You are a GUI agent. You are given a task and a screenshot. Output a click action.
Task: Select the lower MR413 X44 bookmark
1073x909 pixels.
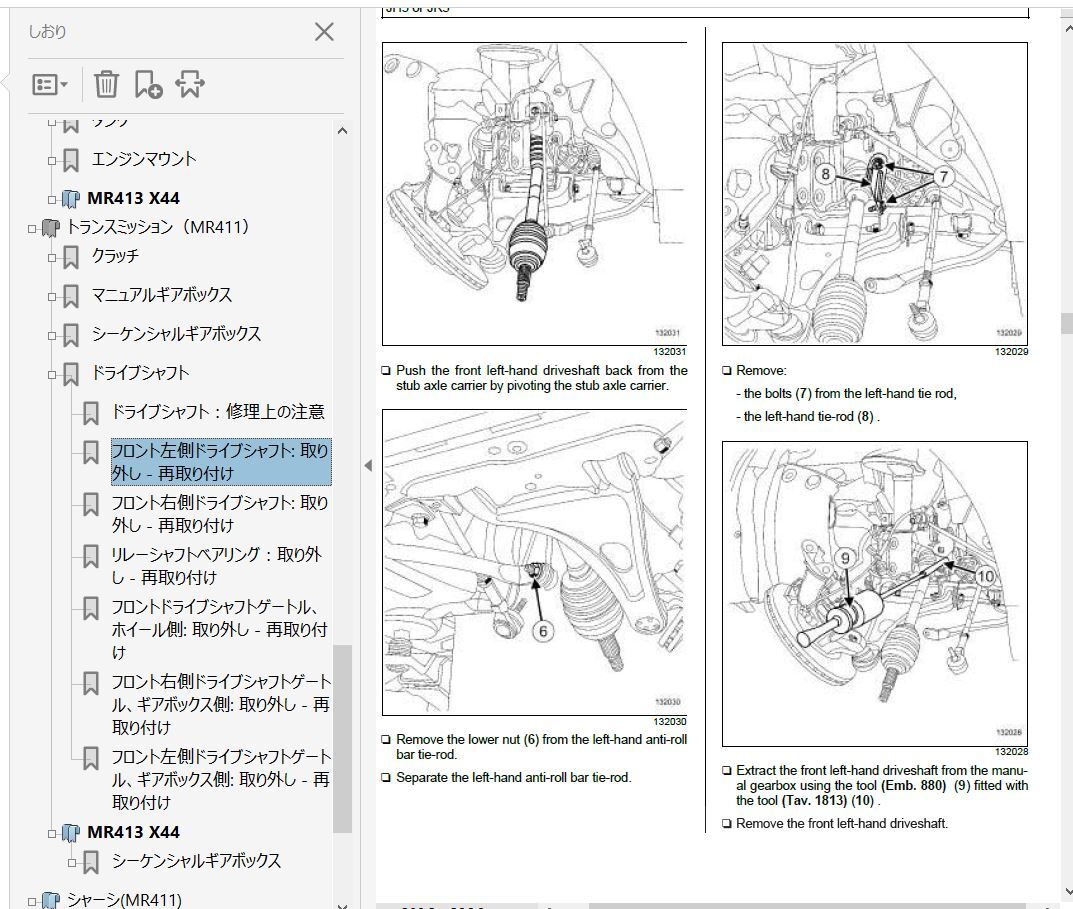(133, 832)
